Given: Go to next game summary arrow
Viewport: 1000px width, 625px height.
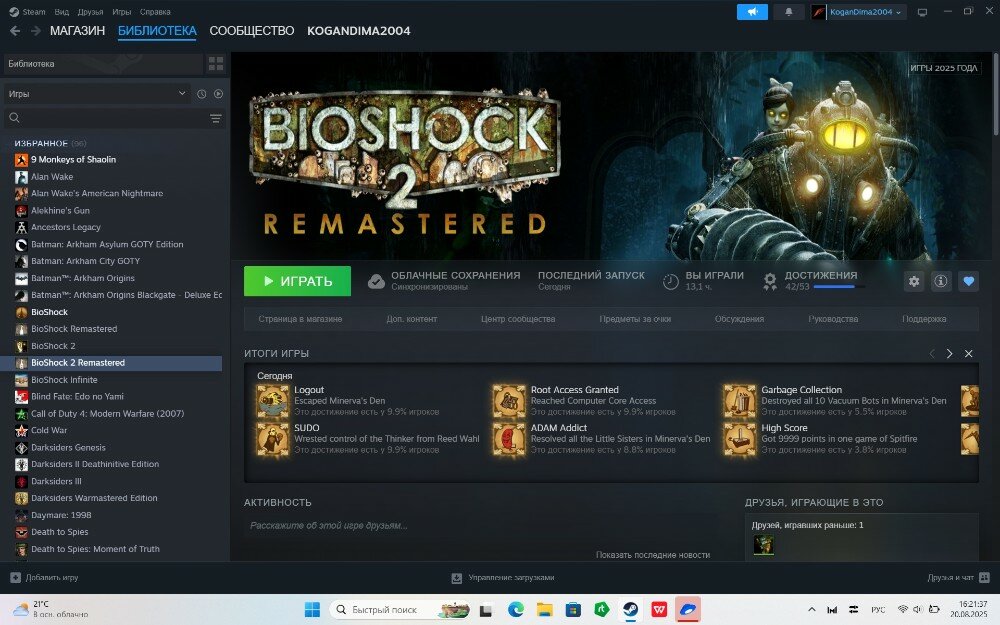Looking at the screenshot, I should pos(949,353).
